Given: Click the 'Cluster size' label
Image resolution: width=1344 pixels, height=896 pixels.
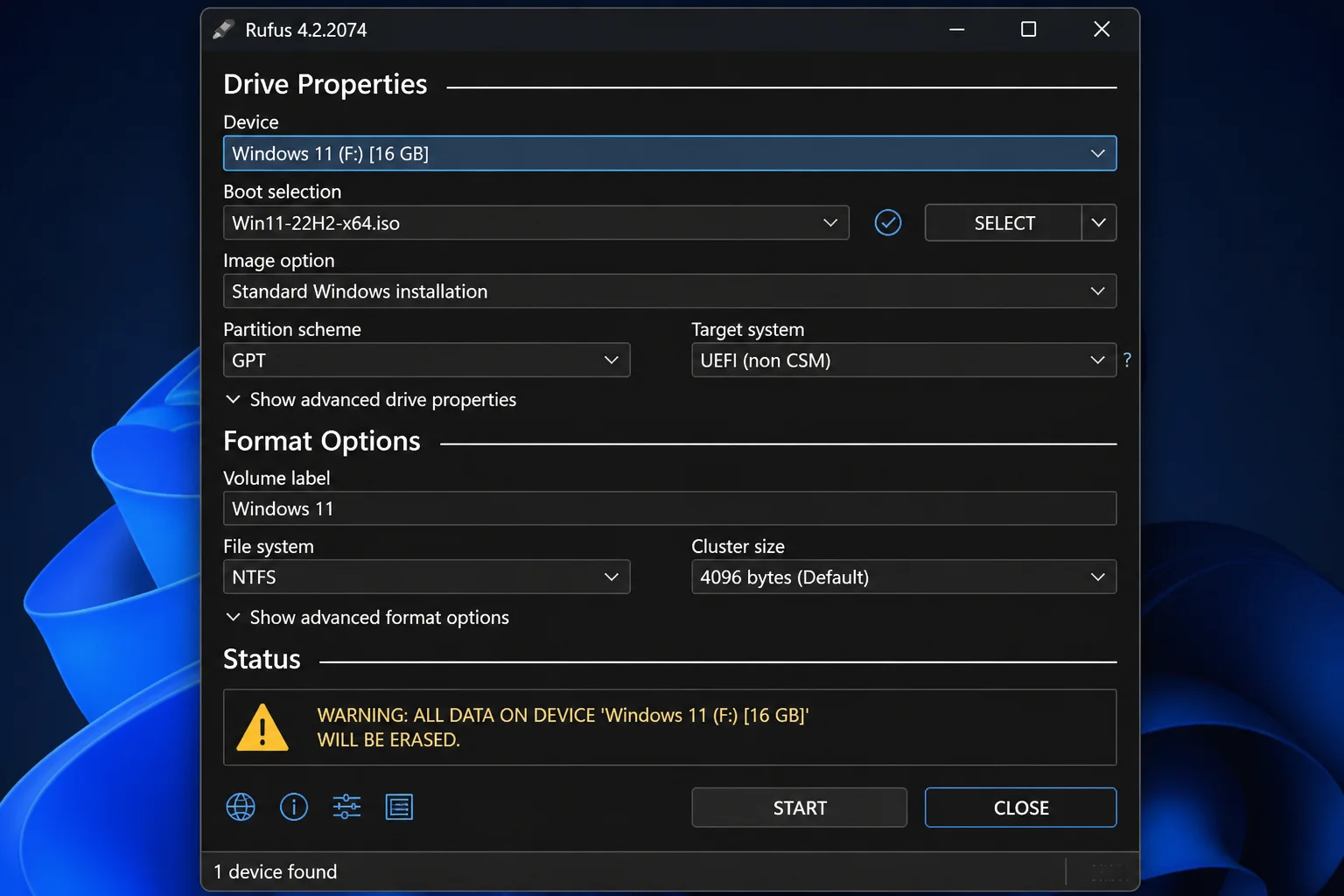Looking at the screenshot, I should 738,547.
